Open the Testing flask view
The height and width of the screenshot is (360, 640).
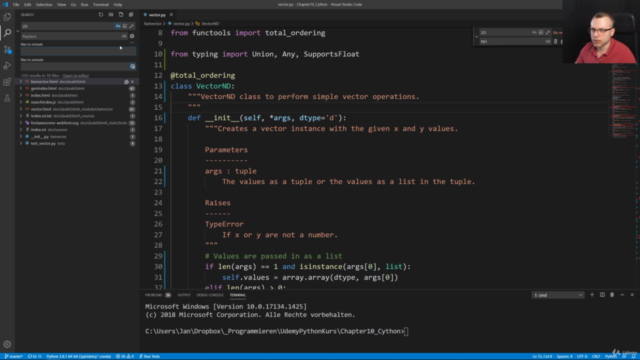click(x=7, y=98)
